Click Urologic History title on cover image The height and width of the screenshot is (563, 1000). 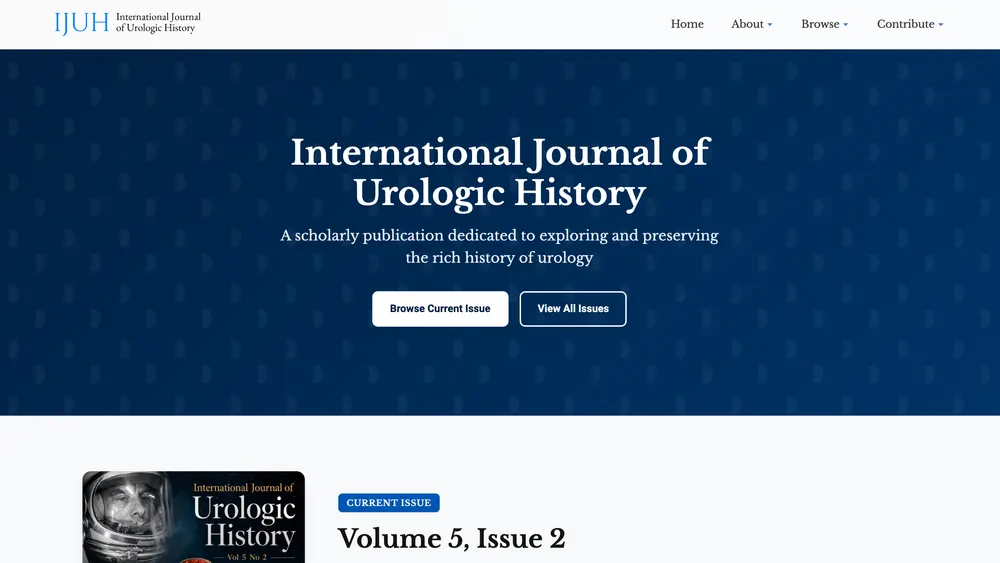point(244,522)
